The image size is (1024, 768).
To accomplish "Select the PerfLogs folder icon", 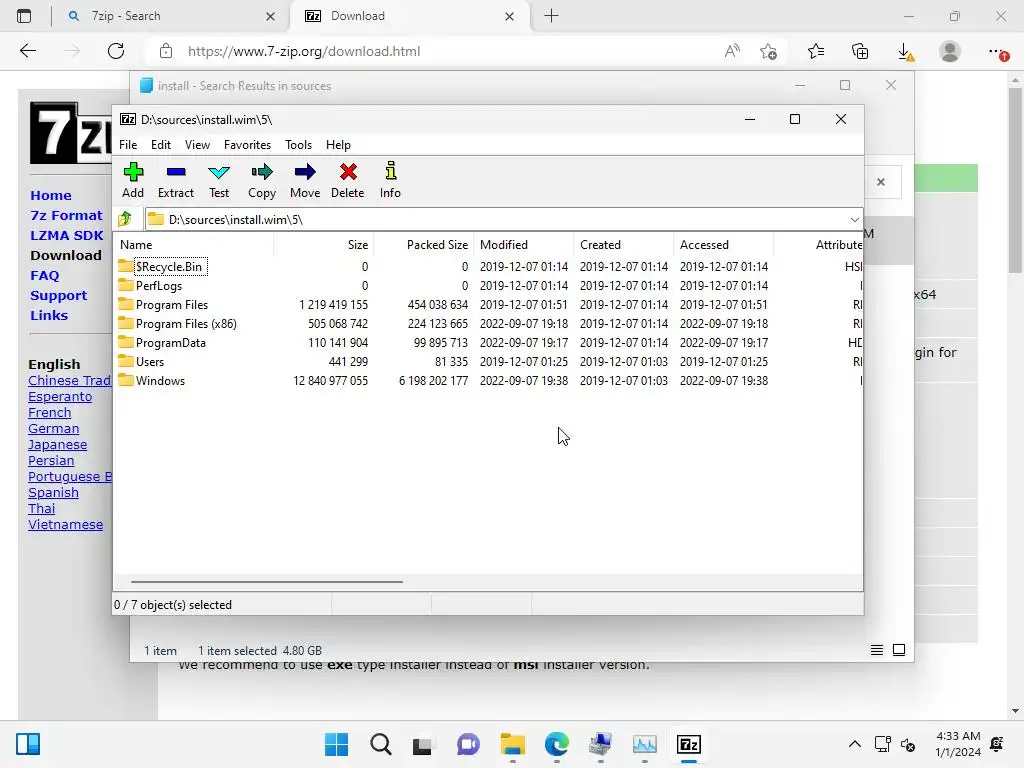I will [125, 285].
